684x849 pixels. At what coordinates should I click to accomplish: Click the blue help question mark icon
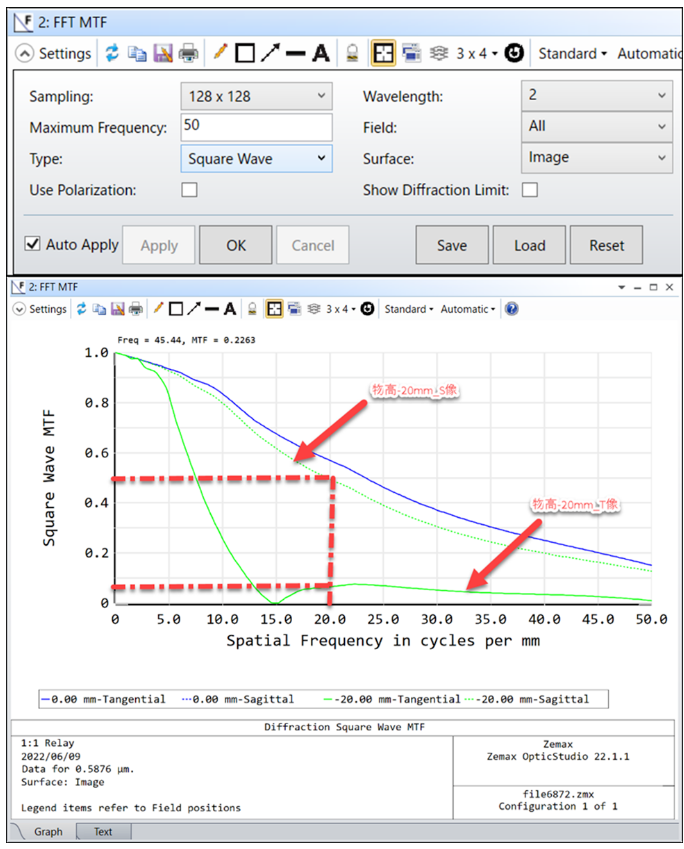tap(511, 309)
